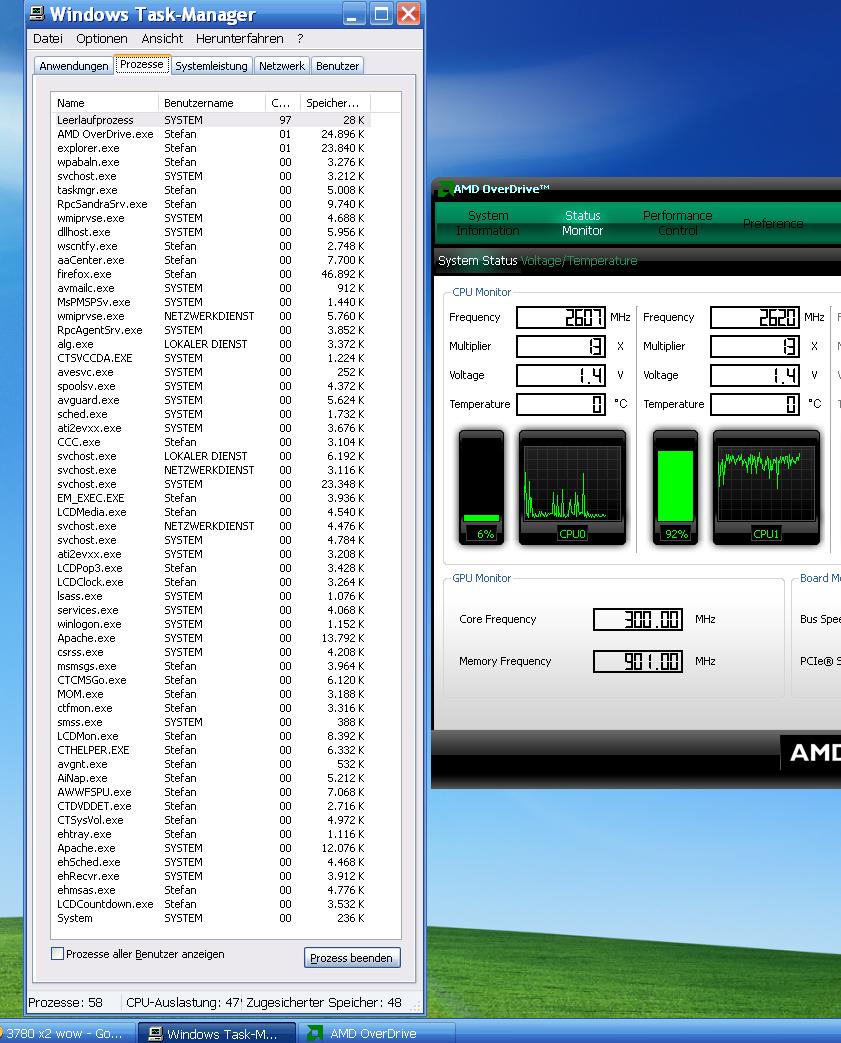Sort by Benutzername column header

(212, 103)
